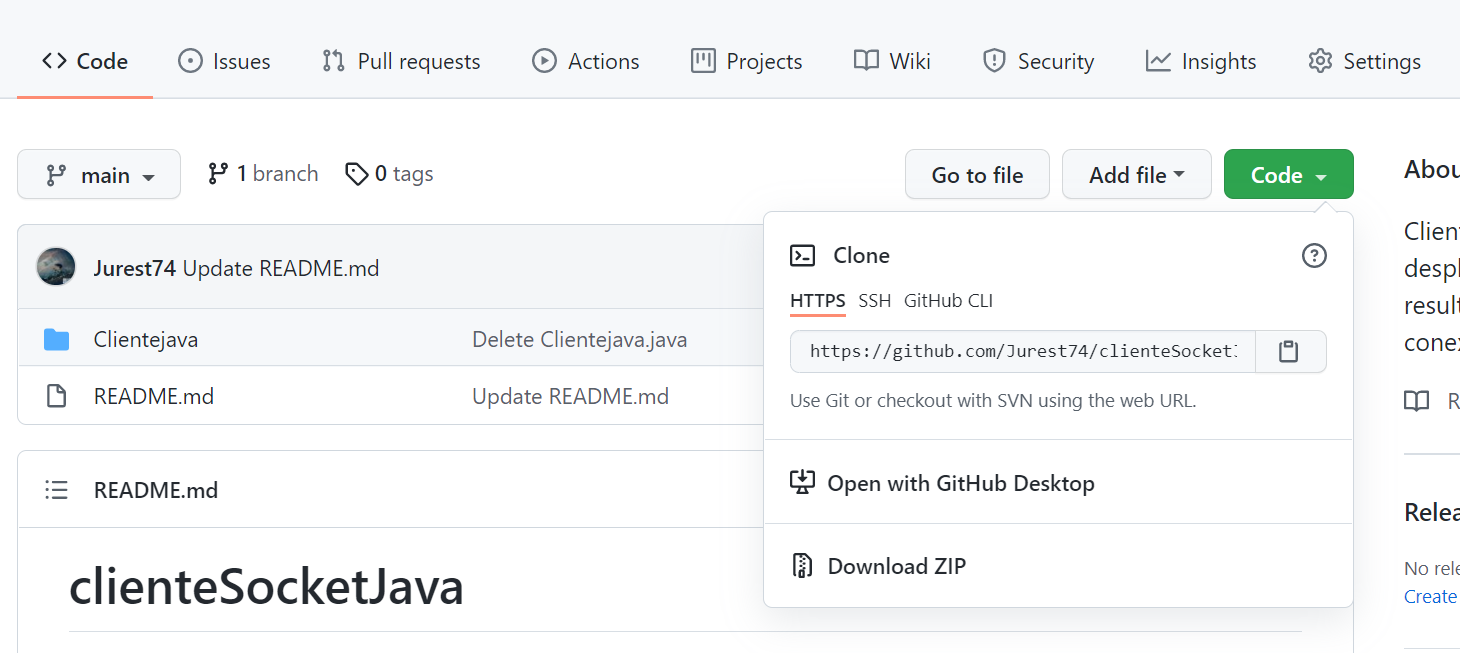Image resolution: width=1460 pixels, height=653 pixels.
Task: Click the Jurest74 avatar image
Action: coord(56,268)
